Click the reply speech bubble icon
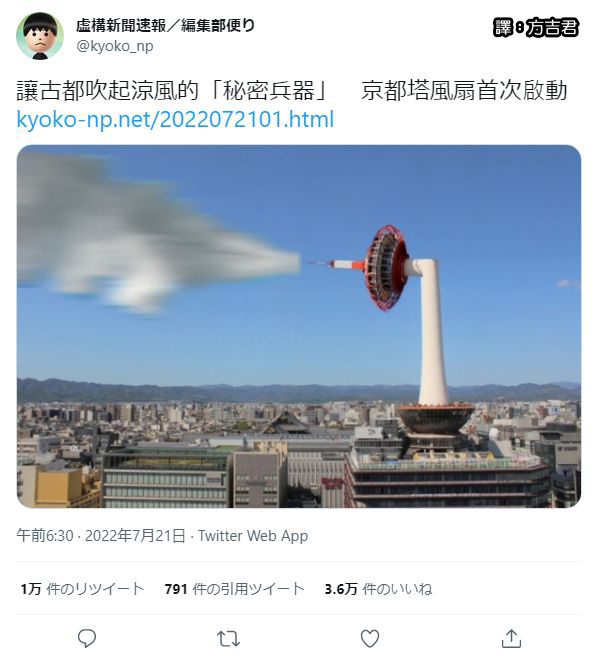 87,638
